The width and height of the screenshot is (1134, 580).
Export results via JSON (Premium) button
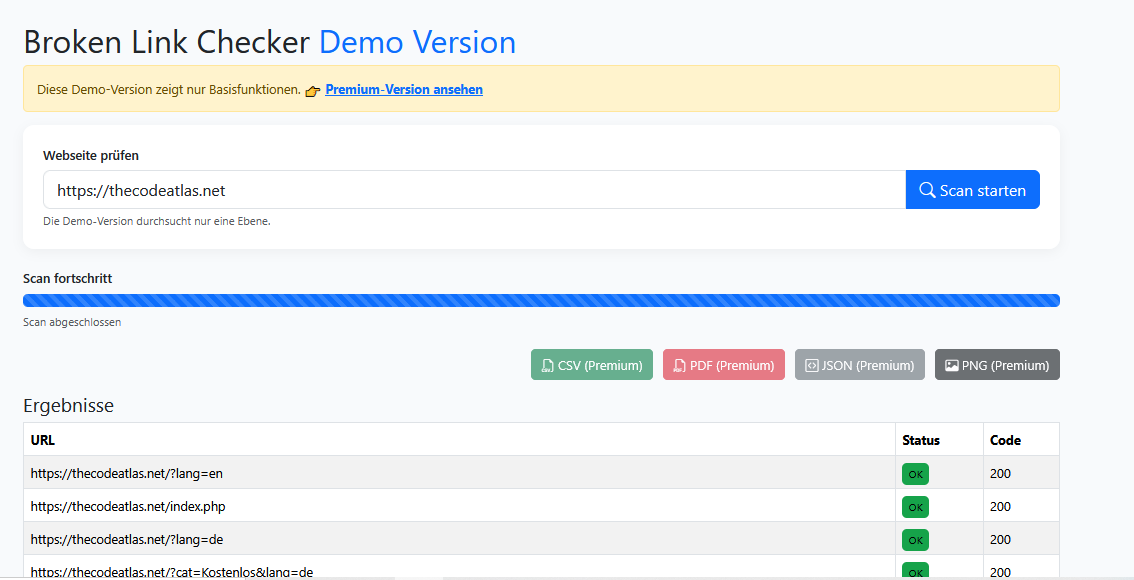tap(860, 365)
